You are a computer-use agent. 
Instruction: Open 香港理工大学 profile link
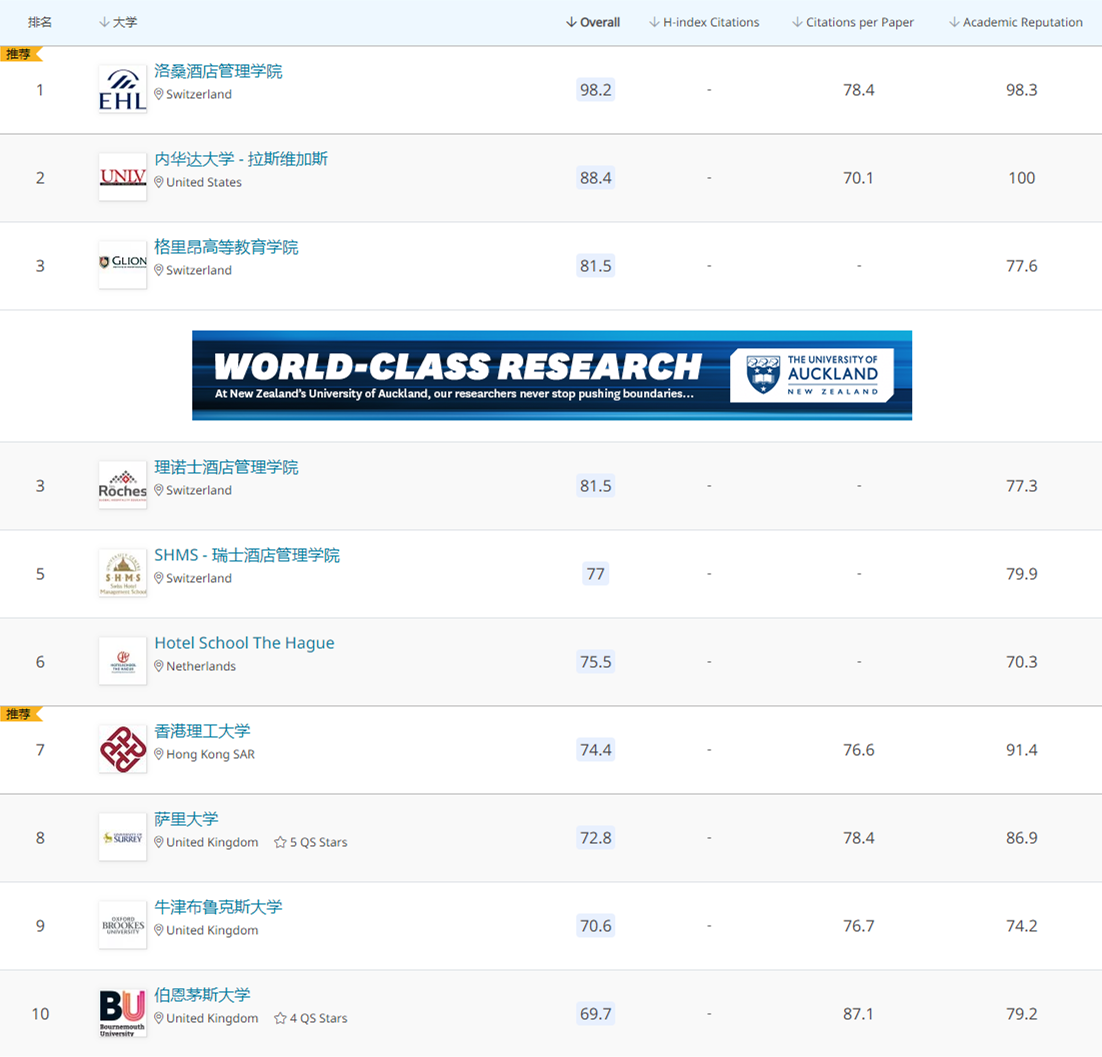pyautogui.click(x=202, y=731)
